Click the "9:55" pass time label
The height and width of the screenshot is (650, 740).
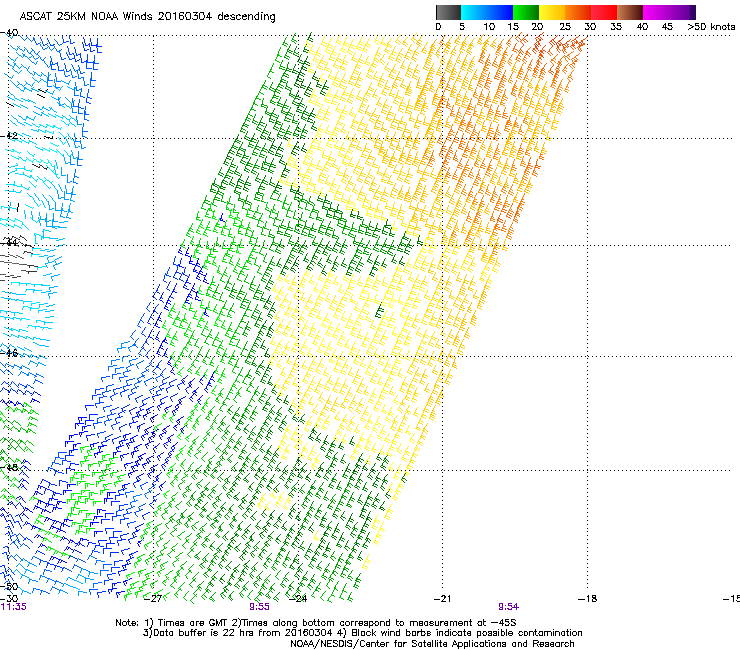pyautogui.click(x=260, y=607)
